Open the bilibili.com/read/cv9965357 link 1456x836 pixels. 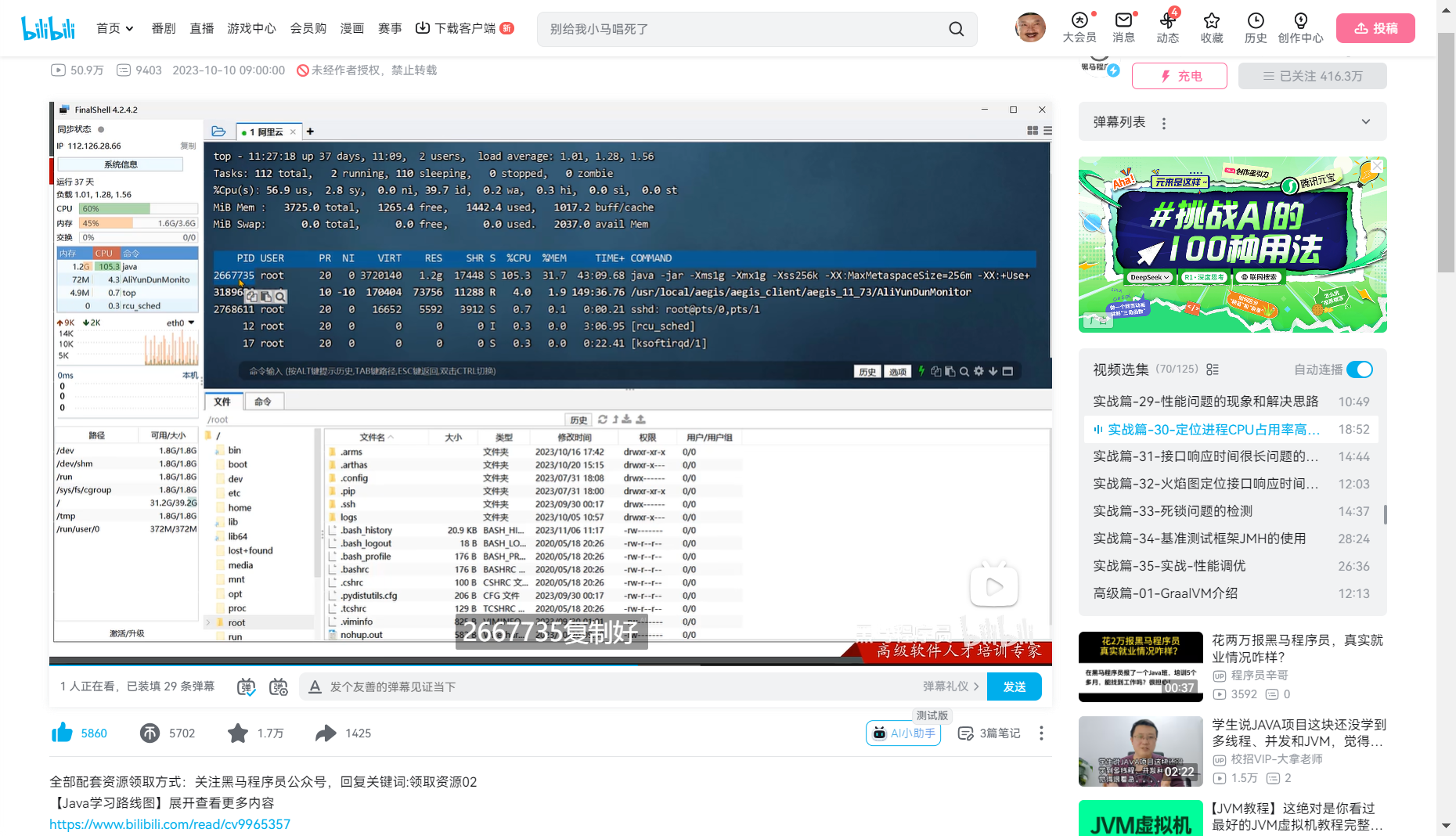coord(169,823)
